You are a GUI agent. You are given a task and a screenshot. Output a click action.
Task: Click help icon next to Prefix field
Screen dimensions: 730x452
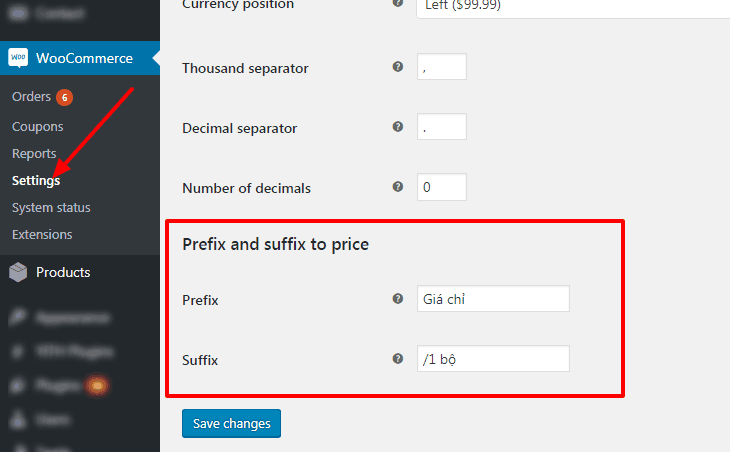tap(398, 298)
